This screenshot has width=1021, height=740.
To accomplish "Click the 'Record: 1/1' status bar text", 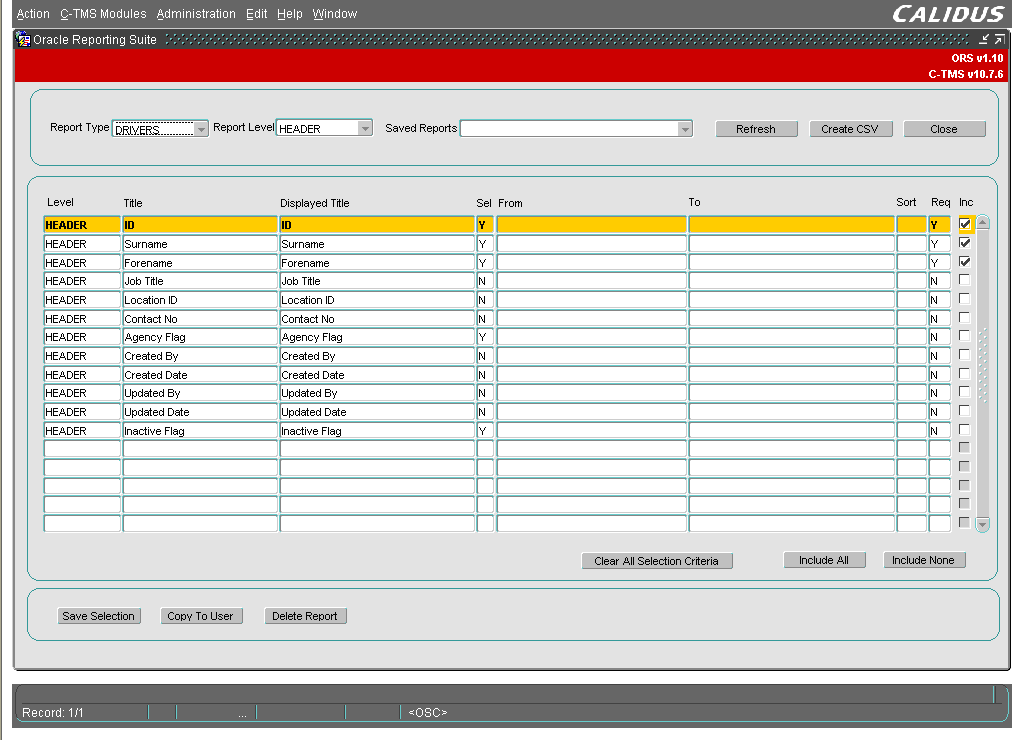I will [53, 713].
